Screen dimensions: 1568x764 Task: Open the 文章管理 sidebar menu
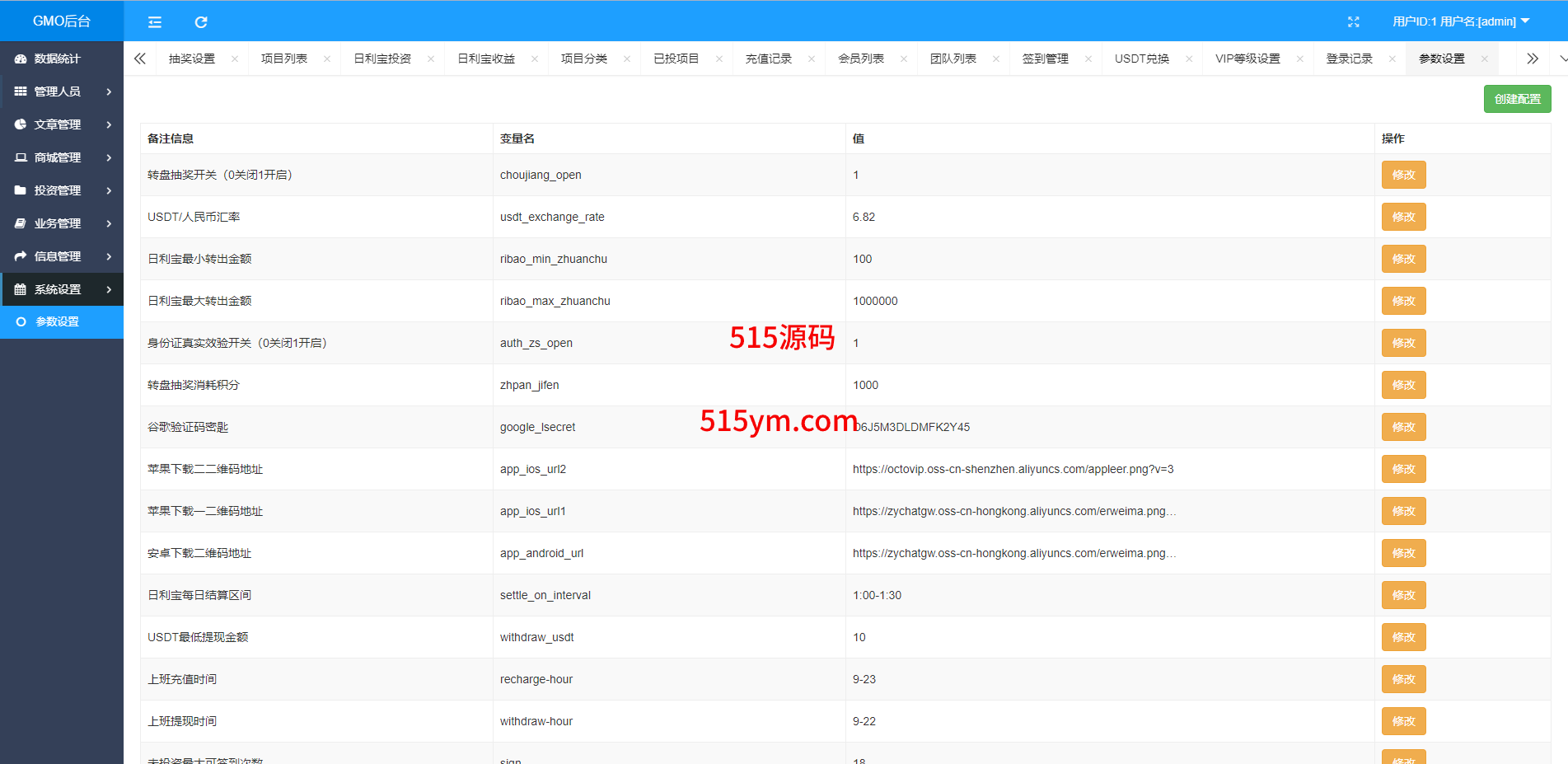click(62, 124)
